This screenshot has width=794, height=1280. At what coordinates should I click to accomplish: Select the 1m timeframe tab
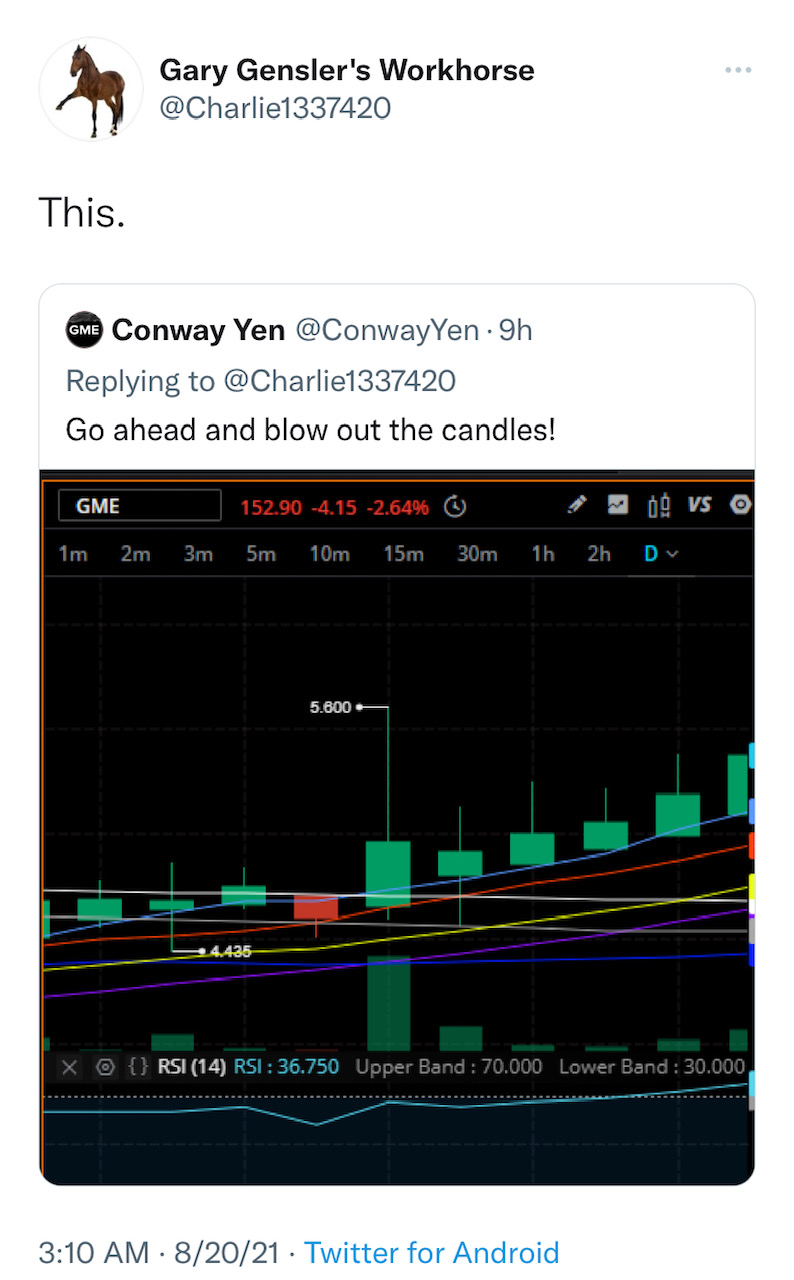(x=73, y=553)
